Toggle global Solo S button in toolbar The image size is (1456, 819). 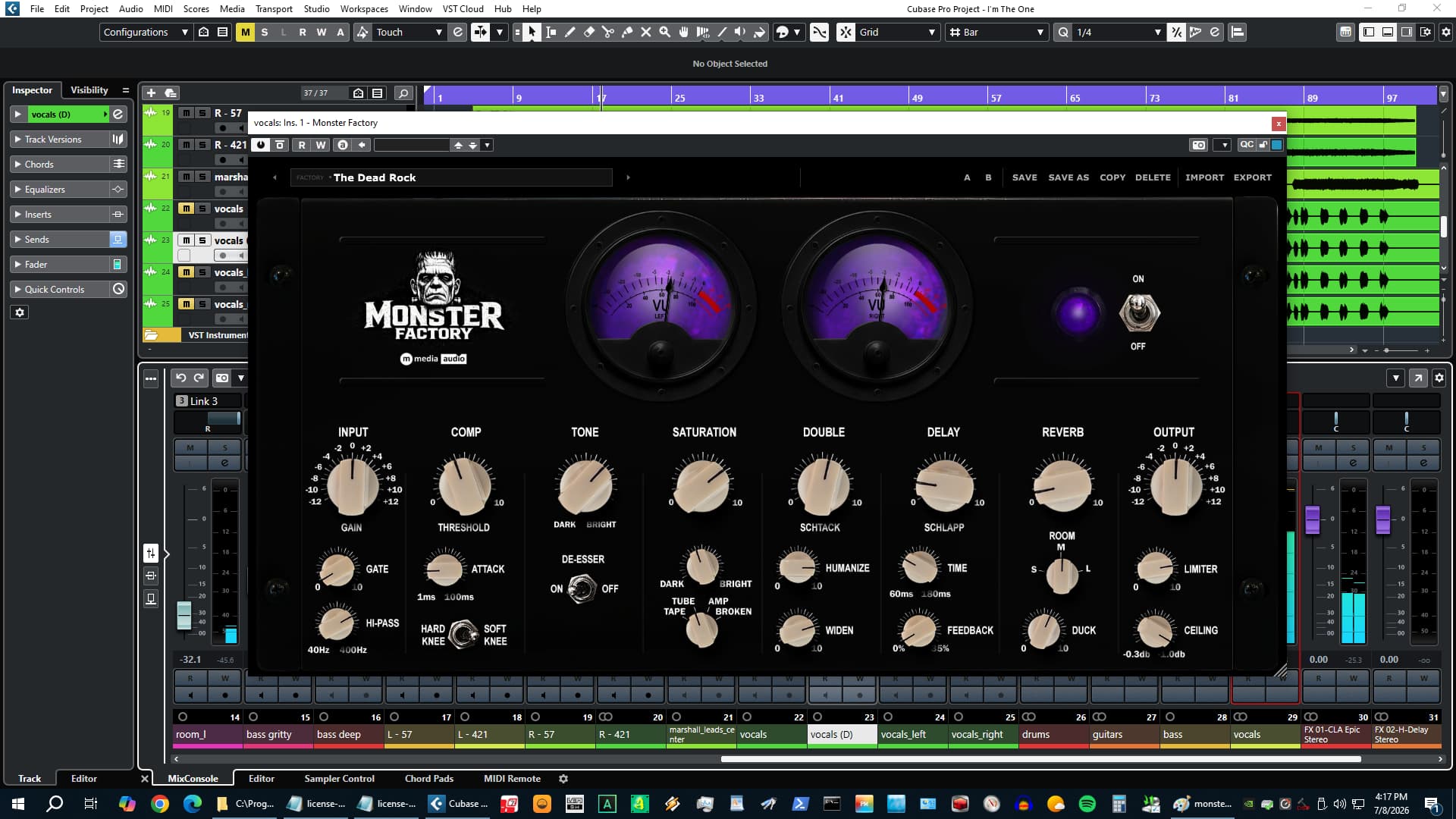pos(264,32)
